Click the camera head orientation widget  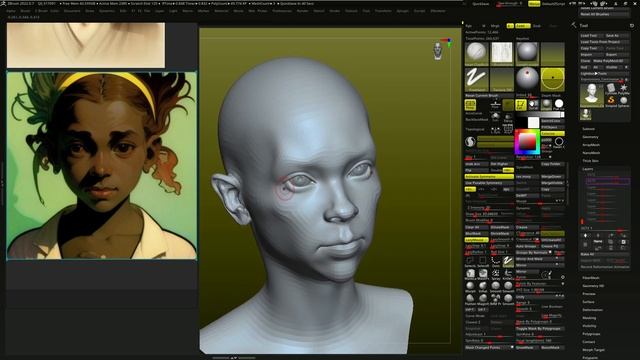tap(438, 51)
